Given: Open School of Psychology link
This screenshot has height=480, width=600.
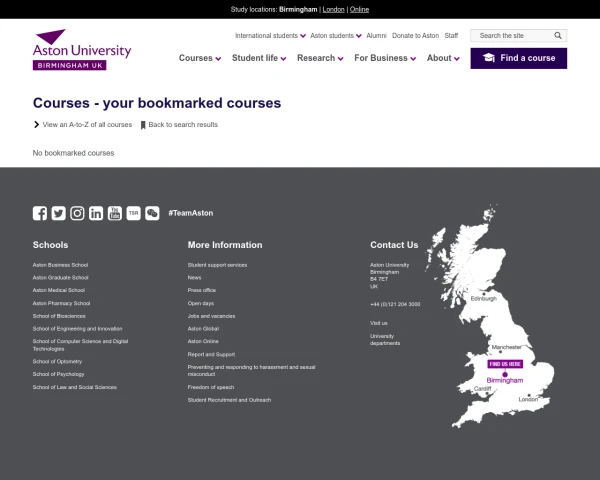Looking at the screenshot, I should [x=58, y=374].
